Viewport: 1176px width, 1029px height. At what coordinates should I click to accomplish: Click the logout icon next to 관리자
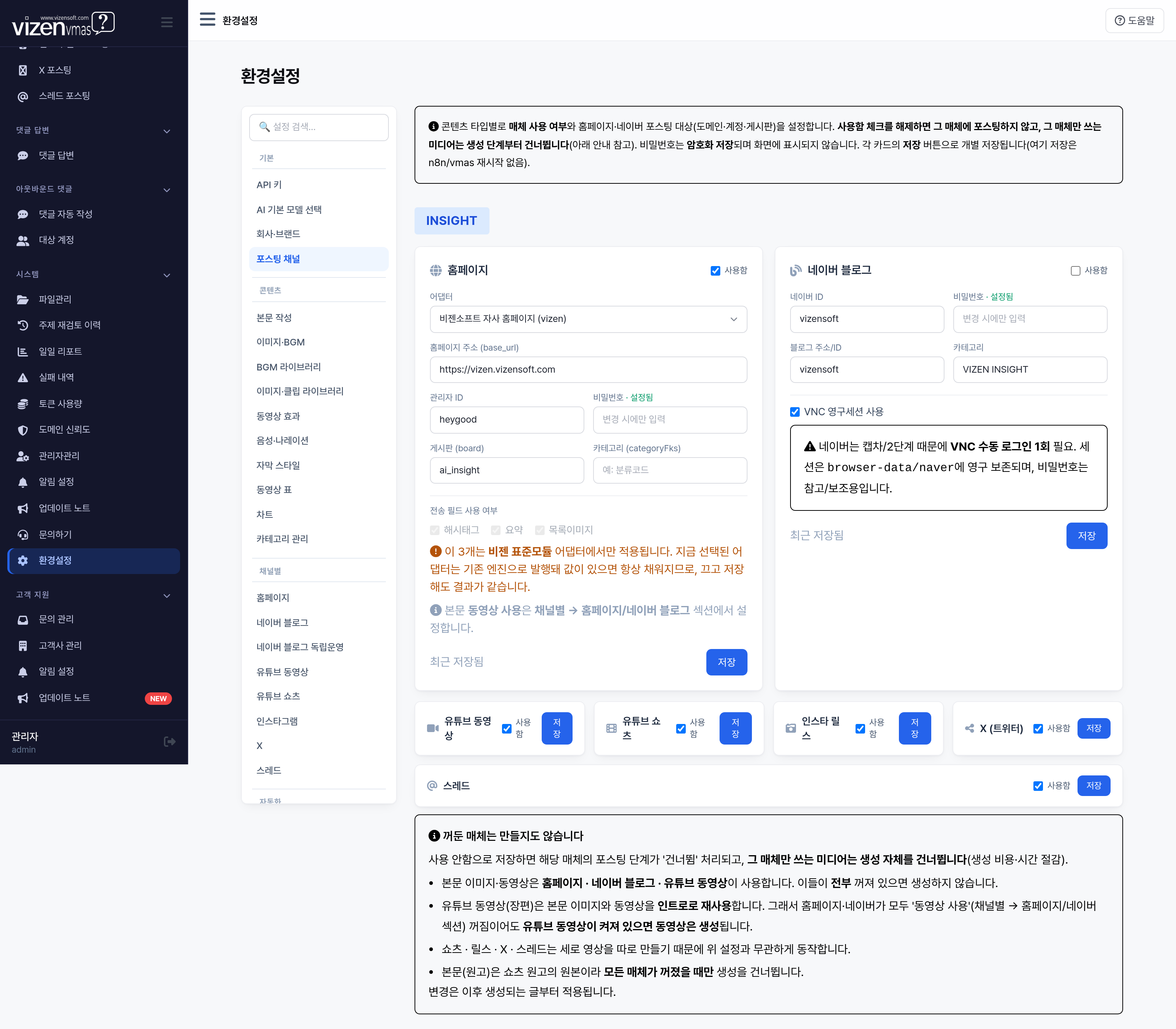pyautogui.click(x=169, y=742)
